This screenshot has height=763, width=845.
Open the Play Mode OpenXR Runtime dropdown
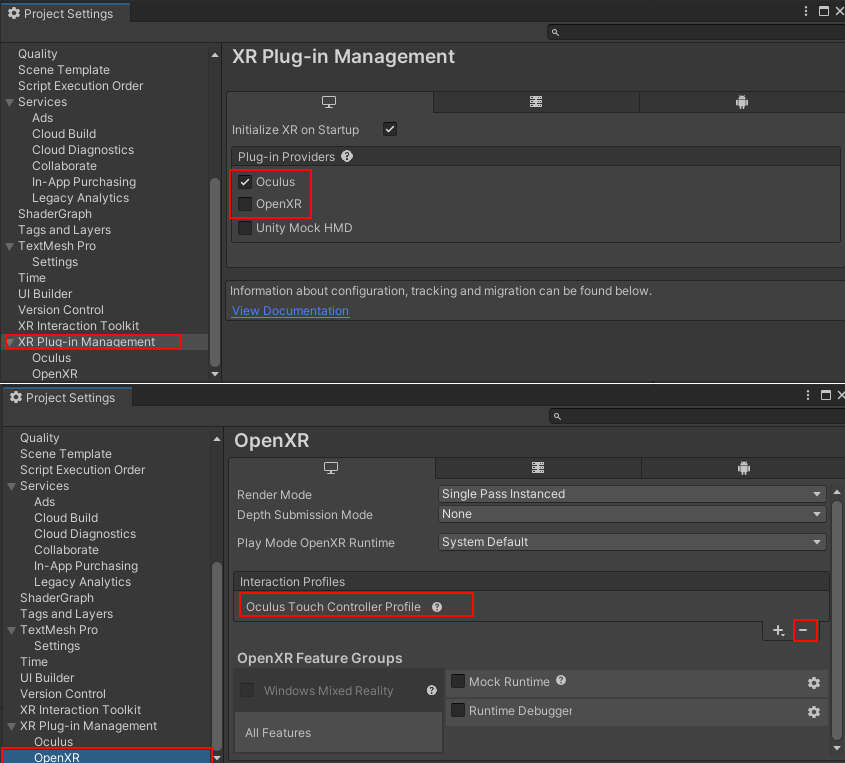tap(631, 541)
